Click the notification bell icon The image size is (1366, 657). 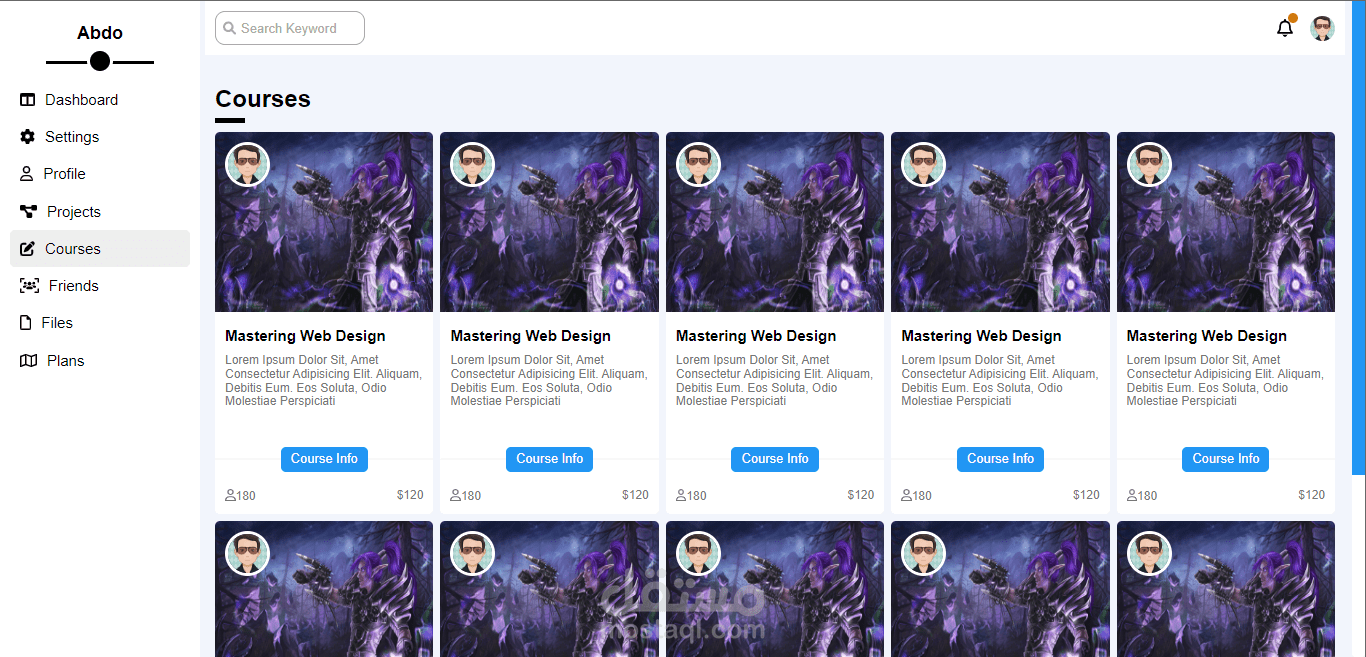coord(1285,28)
